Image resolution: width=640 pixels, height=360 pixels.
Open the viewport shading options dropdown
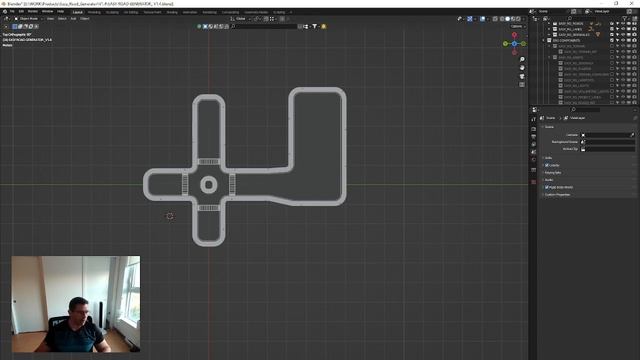tap(523, 19)
